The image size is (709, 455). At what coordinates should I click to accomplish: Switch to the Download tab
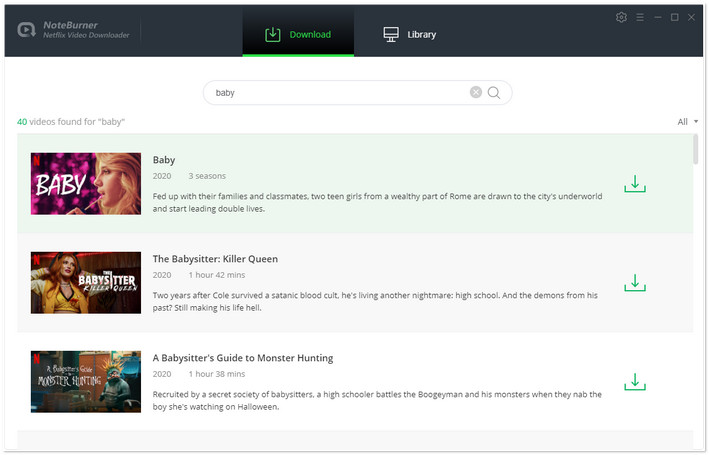298,34
